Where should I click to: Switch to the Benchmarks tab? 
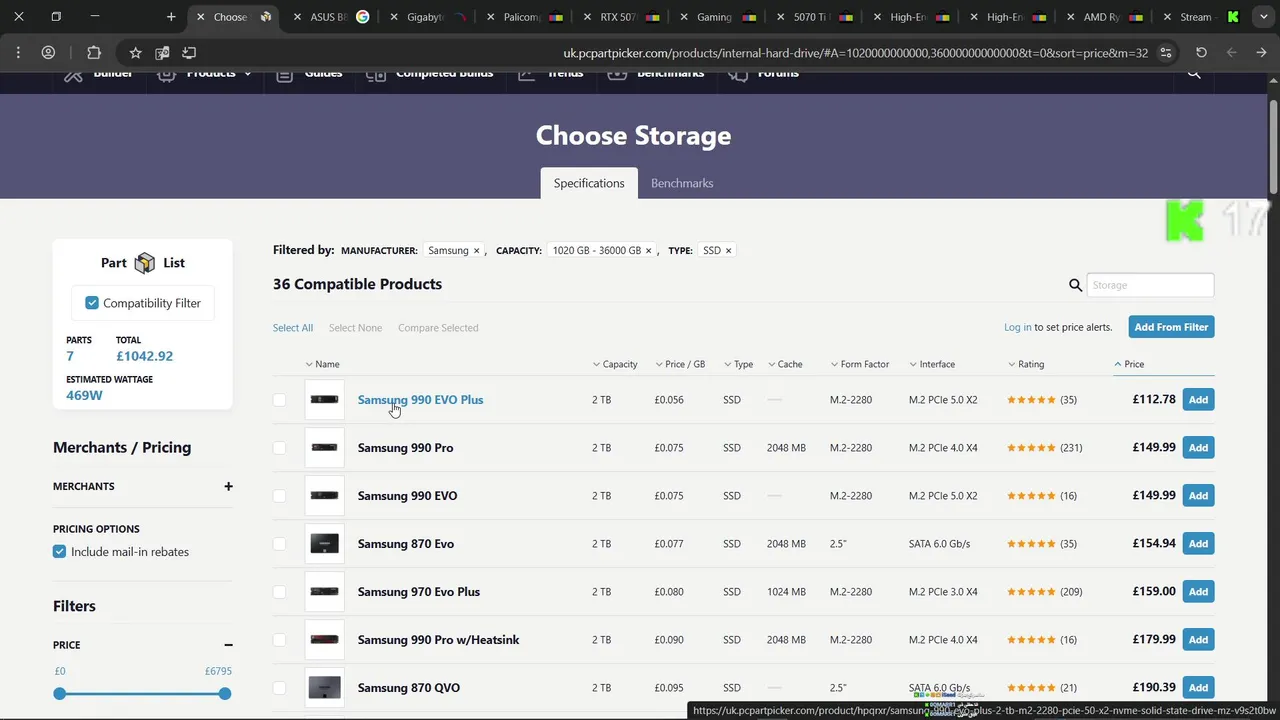[x=682, y=183]
